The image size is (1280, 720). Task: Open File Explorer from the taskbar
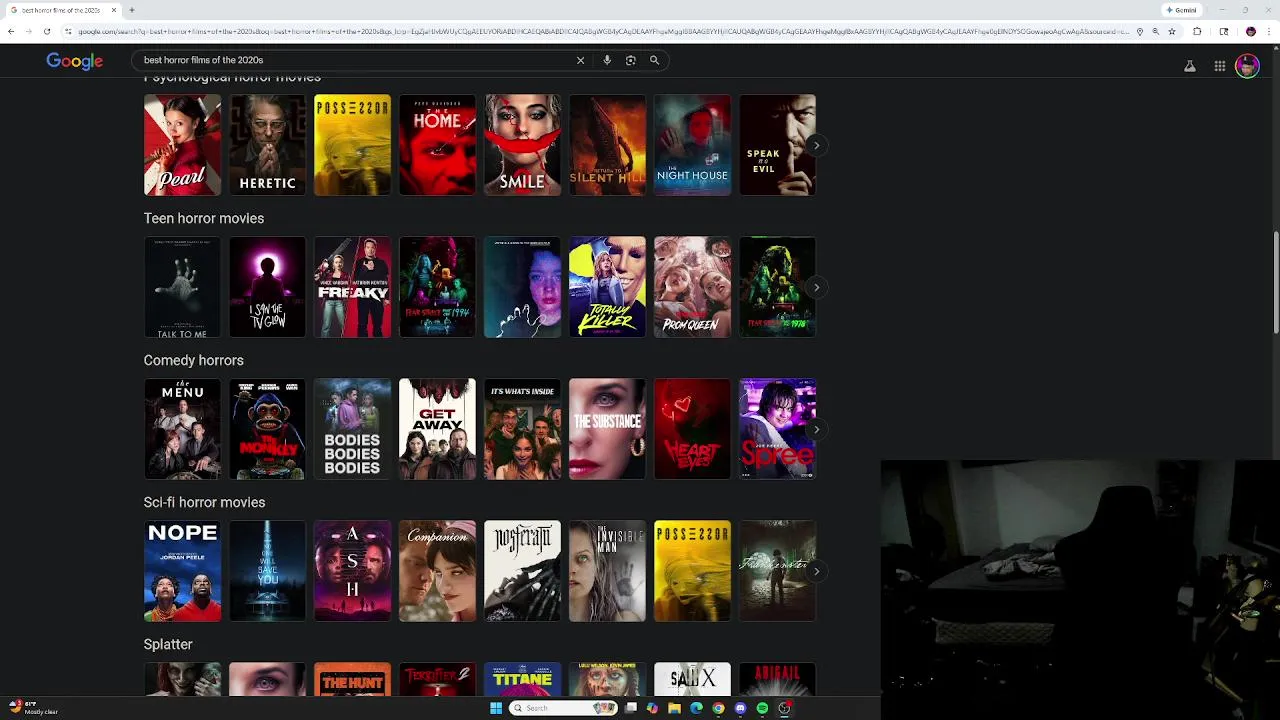tap(675, 708)
